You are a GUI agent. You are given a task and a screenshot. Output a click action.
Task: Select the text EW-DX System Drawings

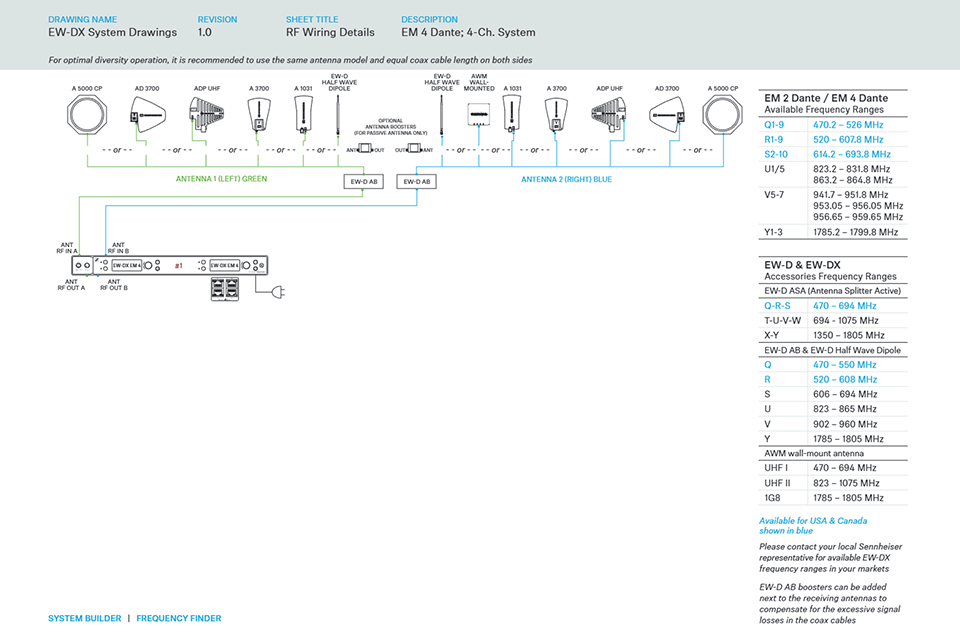click(x=113, y=32)
